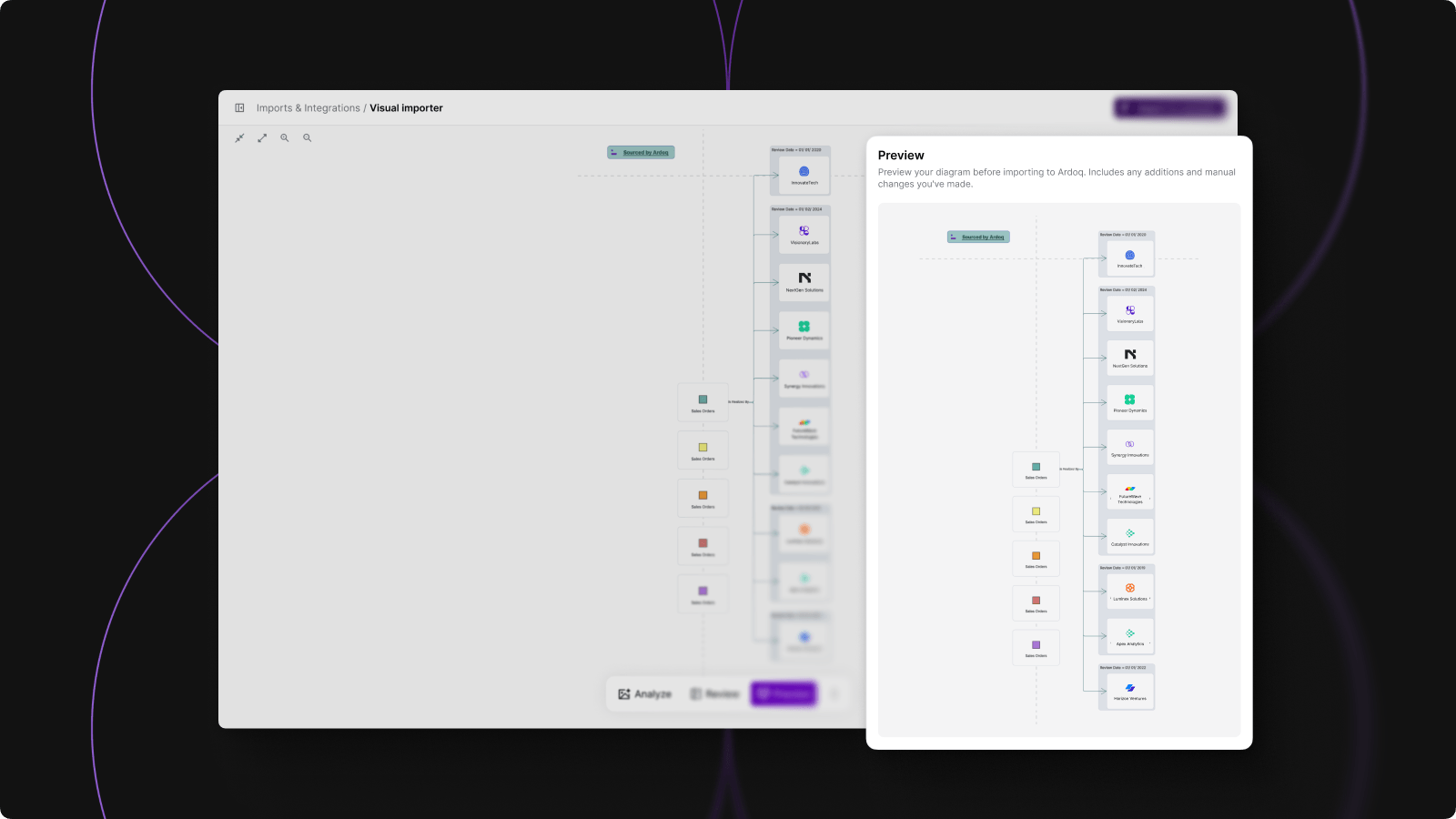Zoom out with the magnifier minus icon
Image resolution: width=1456 pixels, height=819 pixels.
tap(308, 138)
